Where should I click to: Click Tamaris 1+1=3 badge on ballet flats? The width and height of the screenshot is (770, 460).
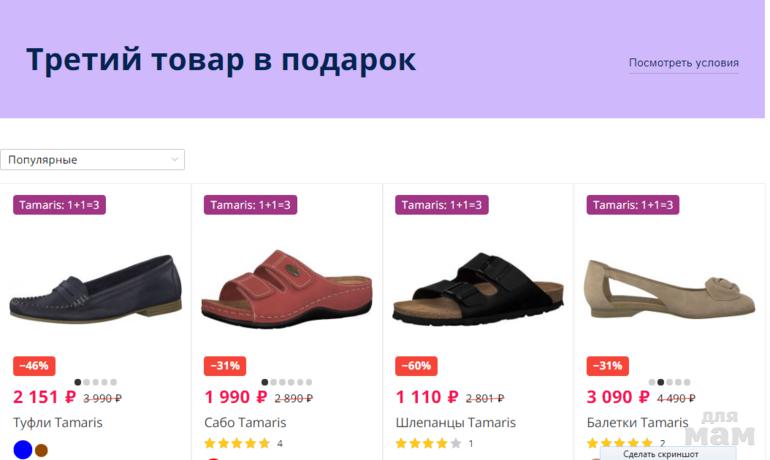[x=632, y=205]
